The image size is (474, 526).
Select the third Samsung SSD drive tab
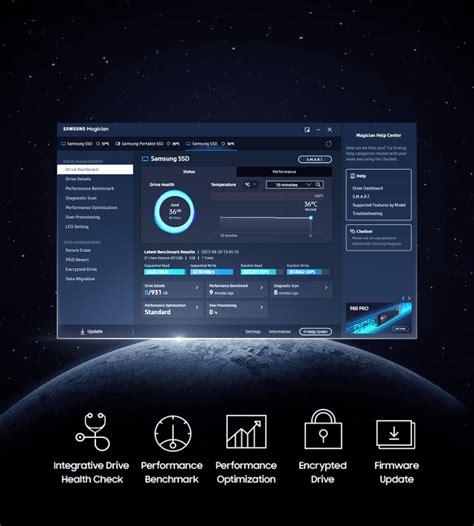point(211,144)
